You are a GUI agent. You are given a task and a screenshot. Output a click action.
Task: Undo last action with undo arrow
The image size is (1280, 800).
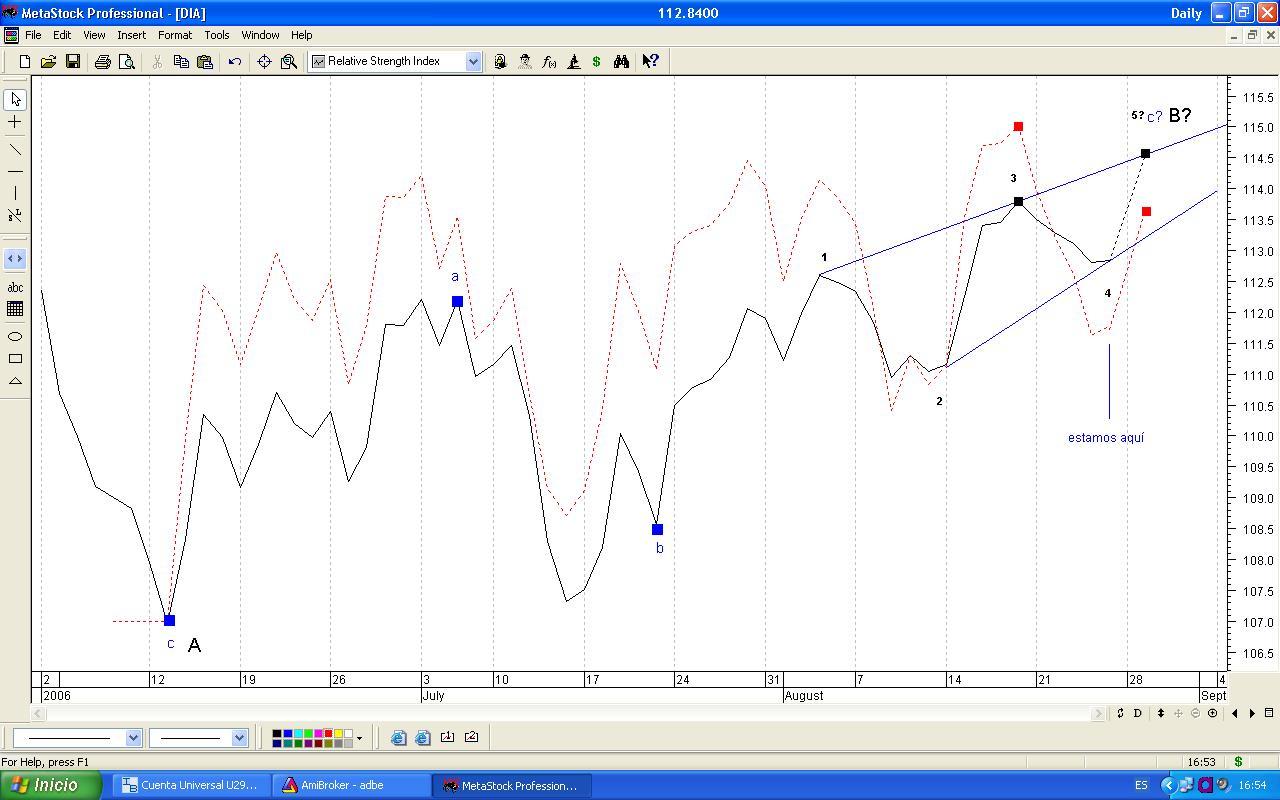tap(235, 62)
